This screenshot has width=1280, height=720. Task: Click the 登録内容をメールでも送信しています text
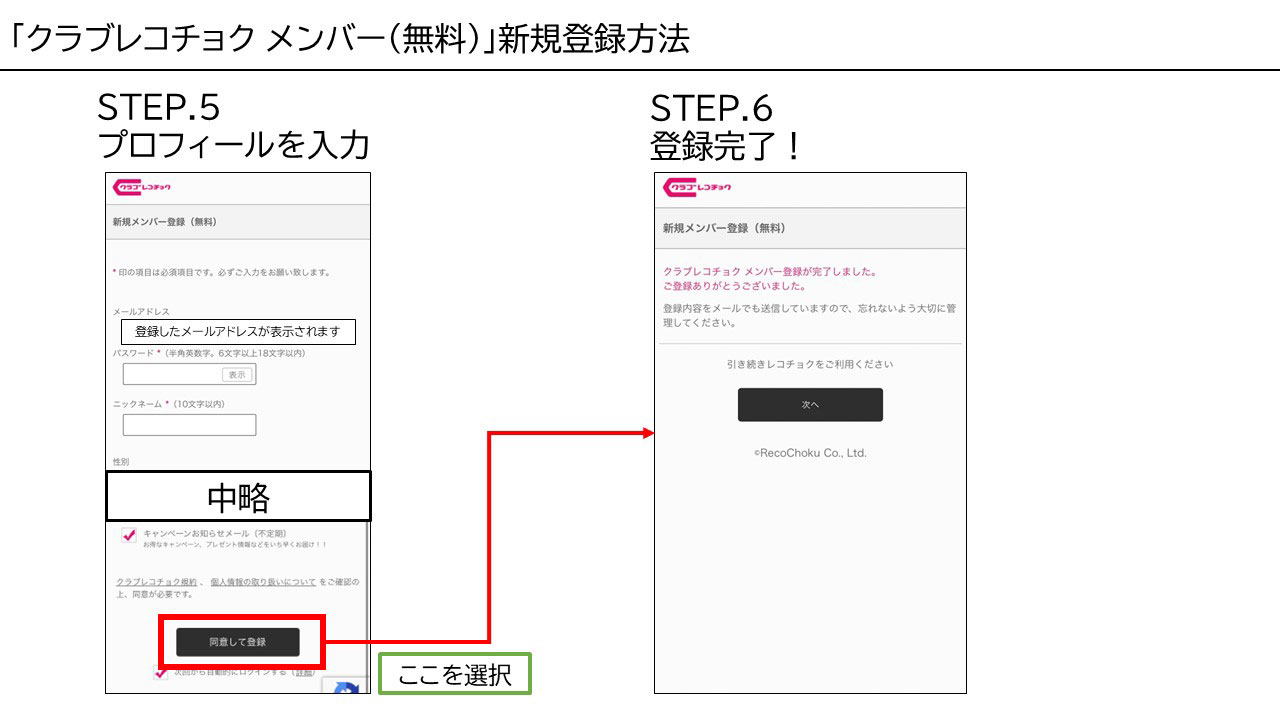[810, 316]
